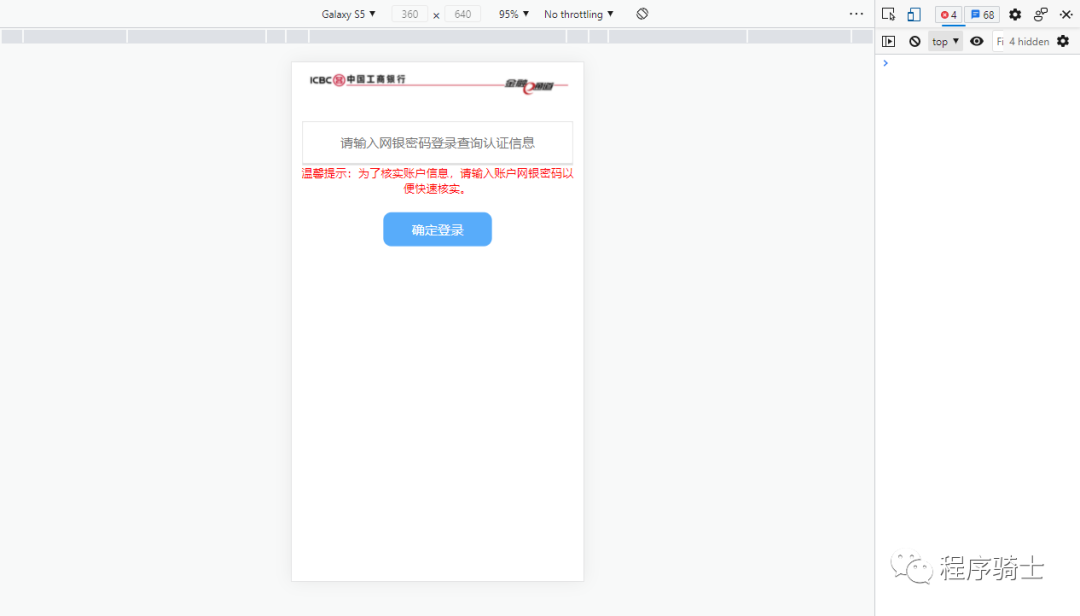1080x616 pixels.
Task: Toggle the device emulation toolbar
Action: tap(912, 14)
